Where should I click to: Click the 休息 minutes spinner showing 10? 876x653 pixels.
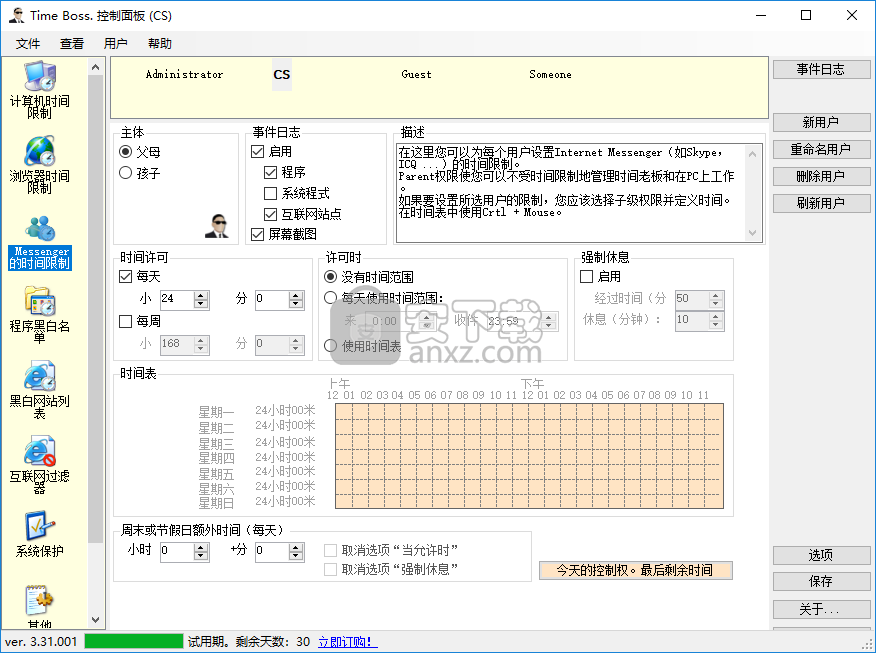point(716,321)
